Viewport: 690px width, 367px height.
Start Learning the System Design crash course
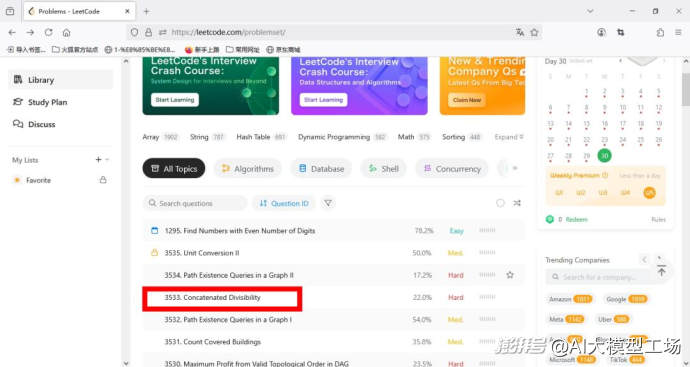[175, 100]
